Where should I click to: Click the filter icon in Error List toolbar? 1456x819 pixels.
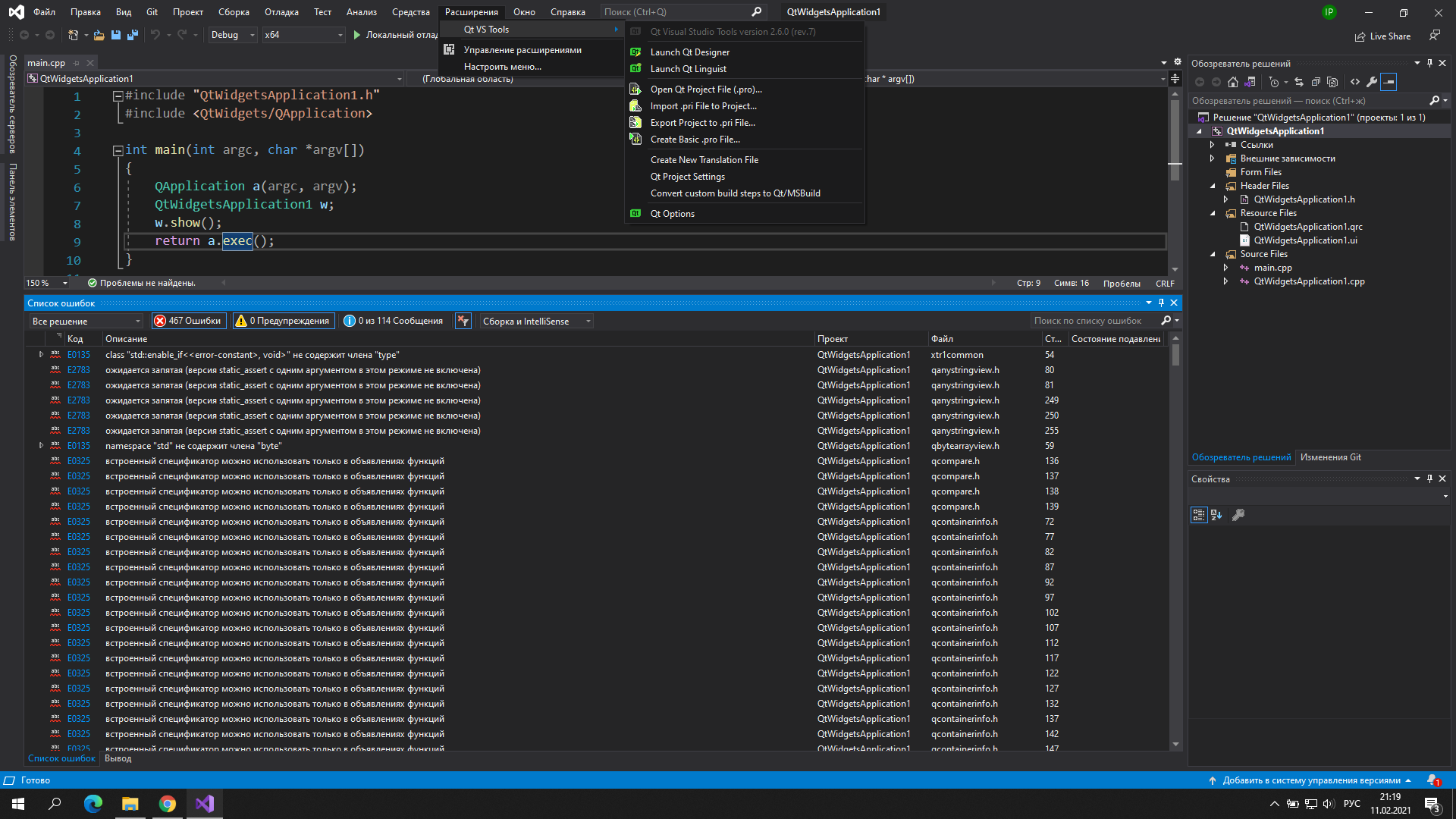click(x=463, y=321)
